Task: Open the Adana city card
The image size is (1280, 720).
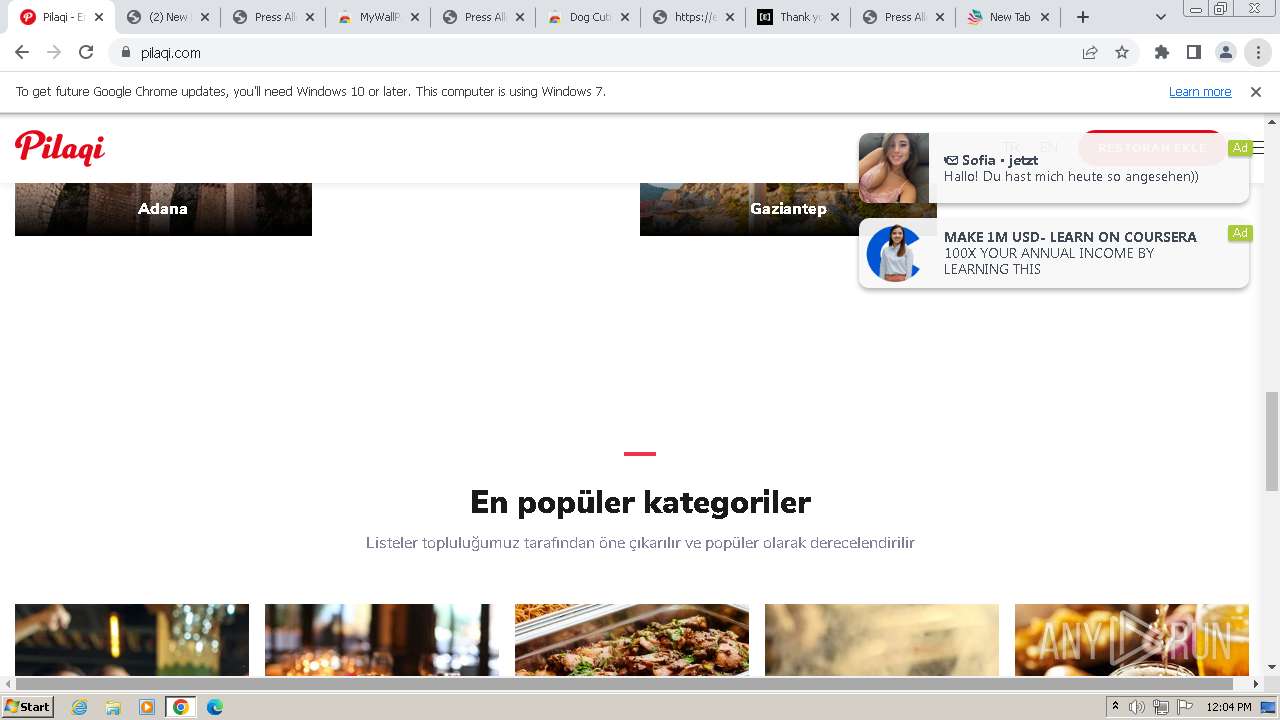Action: point(163,209)
